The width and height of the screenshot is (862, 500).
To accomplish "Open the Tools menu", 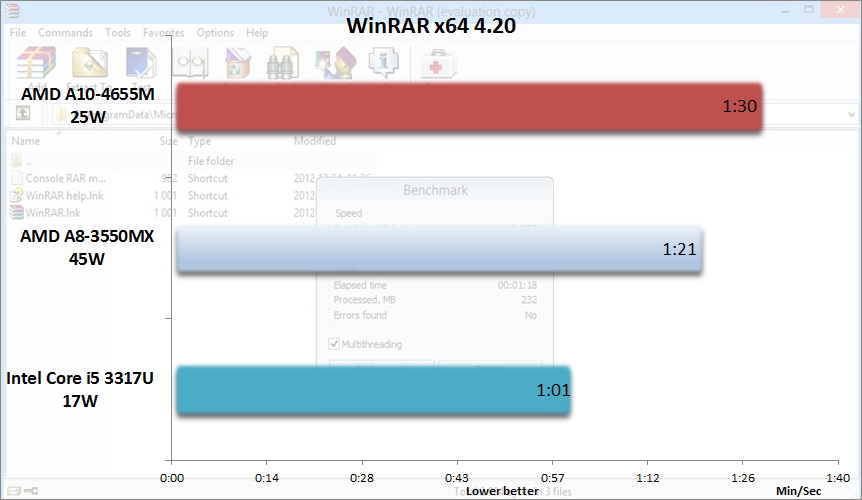I will tap(118, 32).
